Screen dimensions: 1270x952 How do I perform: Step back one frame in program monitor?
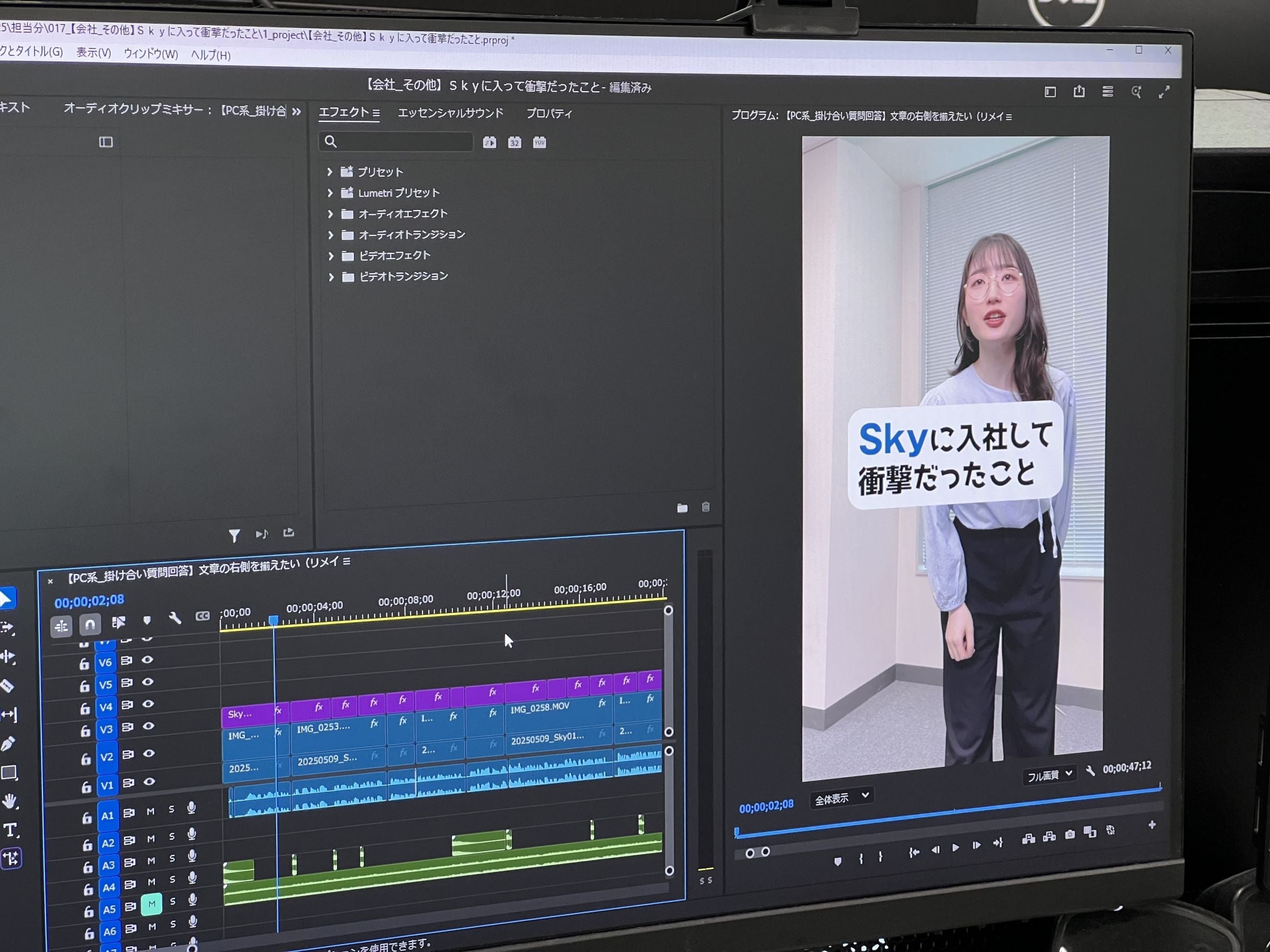click(935, 850)
